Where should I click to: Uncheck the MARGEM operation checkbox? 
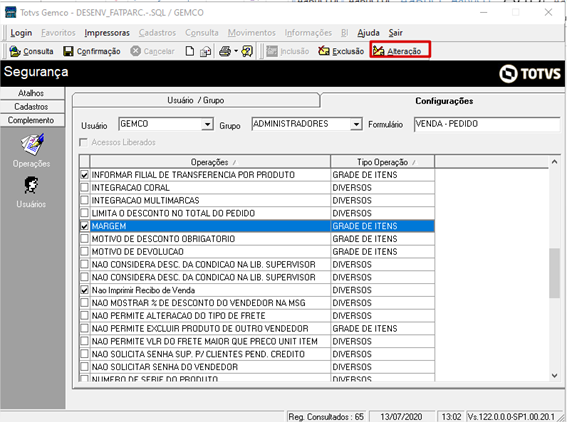[x=84, y=226]
